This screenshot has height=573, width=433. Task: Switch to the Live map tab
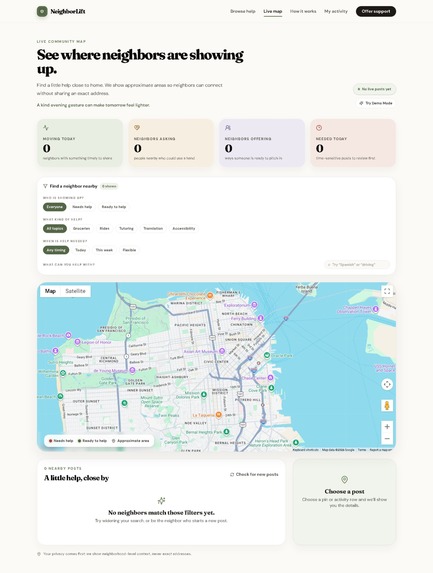pos(273,11)
